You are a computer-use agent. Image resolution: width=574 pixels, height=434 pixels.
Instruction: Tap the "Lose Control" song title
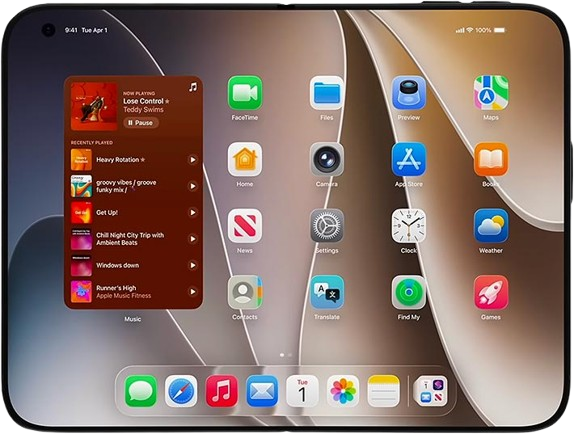(143, 101)
